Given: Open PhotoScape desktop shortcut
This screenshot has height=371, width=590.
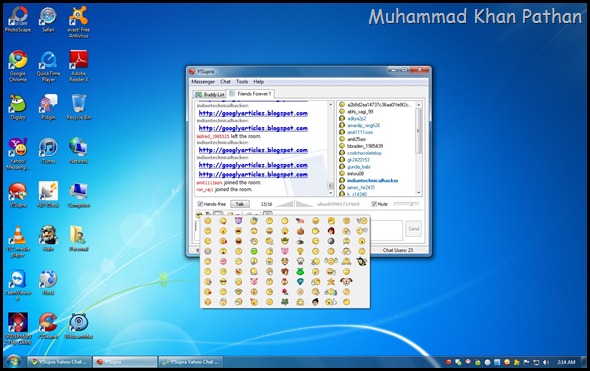Looking at the screenshot, I should (x=18, y=19).
